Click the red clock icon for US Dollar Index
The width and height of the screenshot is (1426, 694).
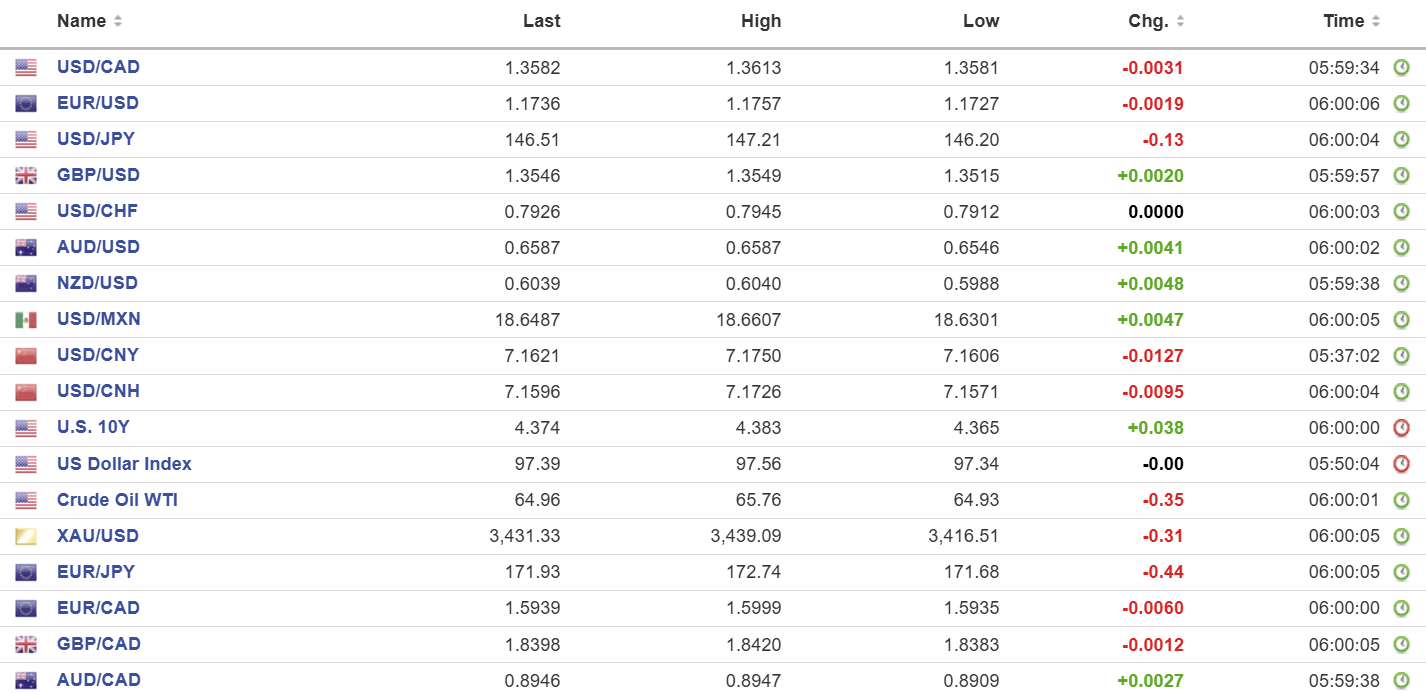1402,464
